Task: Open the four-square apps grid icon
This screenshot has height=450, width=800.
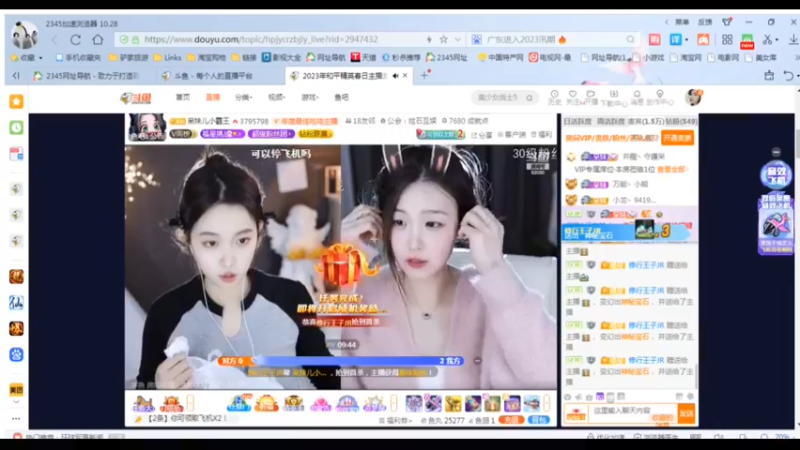Action: [727, 39]
